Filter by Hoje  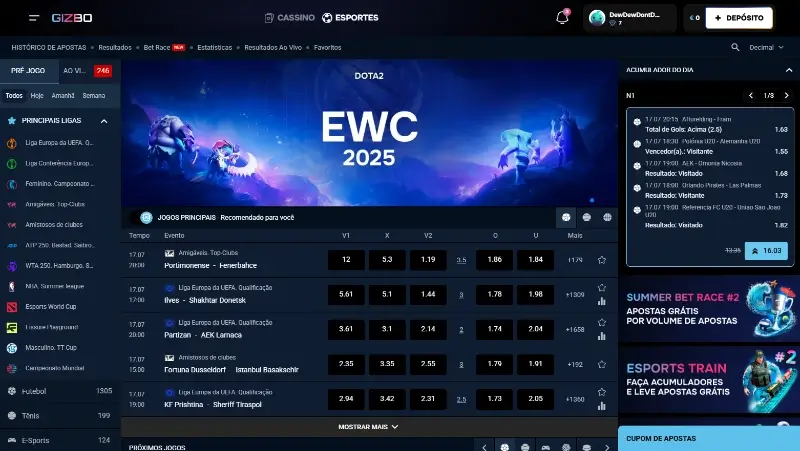(37, 95)
